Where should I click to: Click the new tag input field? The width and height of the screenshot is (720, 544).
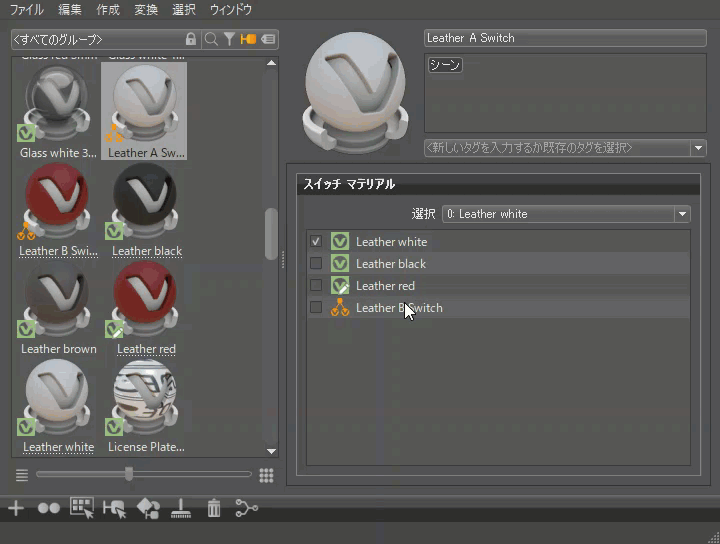(557, 148)
